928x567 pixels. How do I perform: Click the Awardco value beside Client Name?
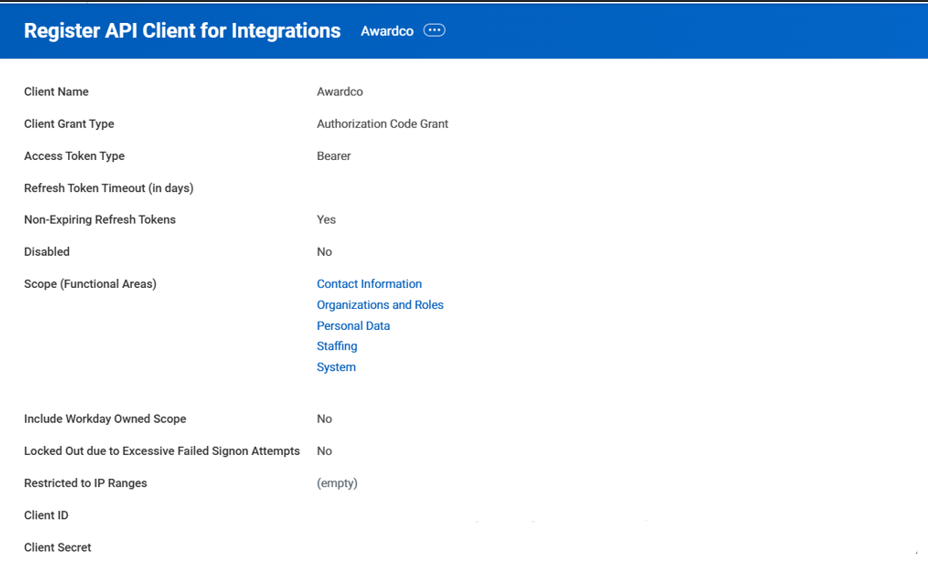[x=340, y=92]
